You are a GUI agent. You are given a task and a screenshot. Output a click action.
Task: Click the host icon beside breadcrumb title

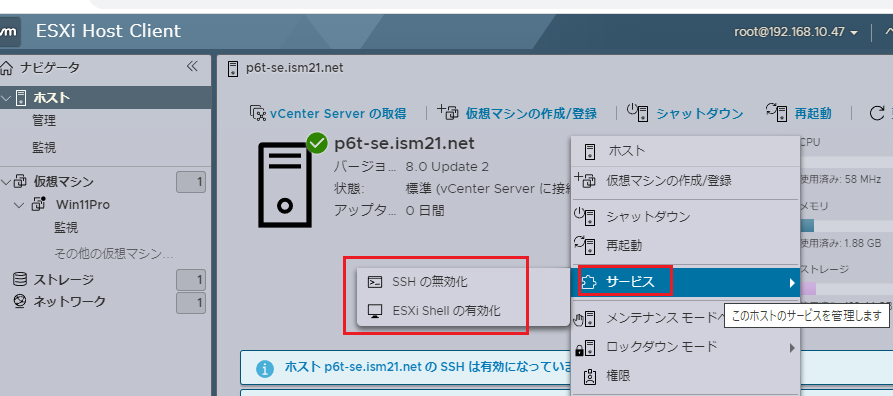point(232,68)
